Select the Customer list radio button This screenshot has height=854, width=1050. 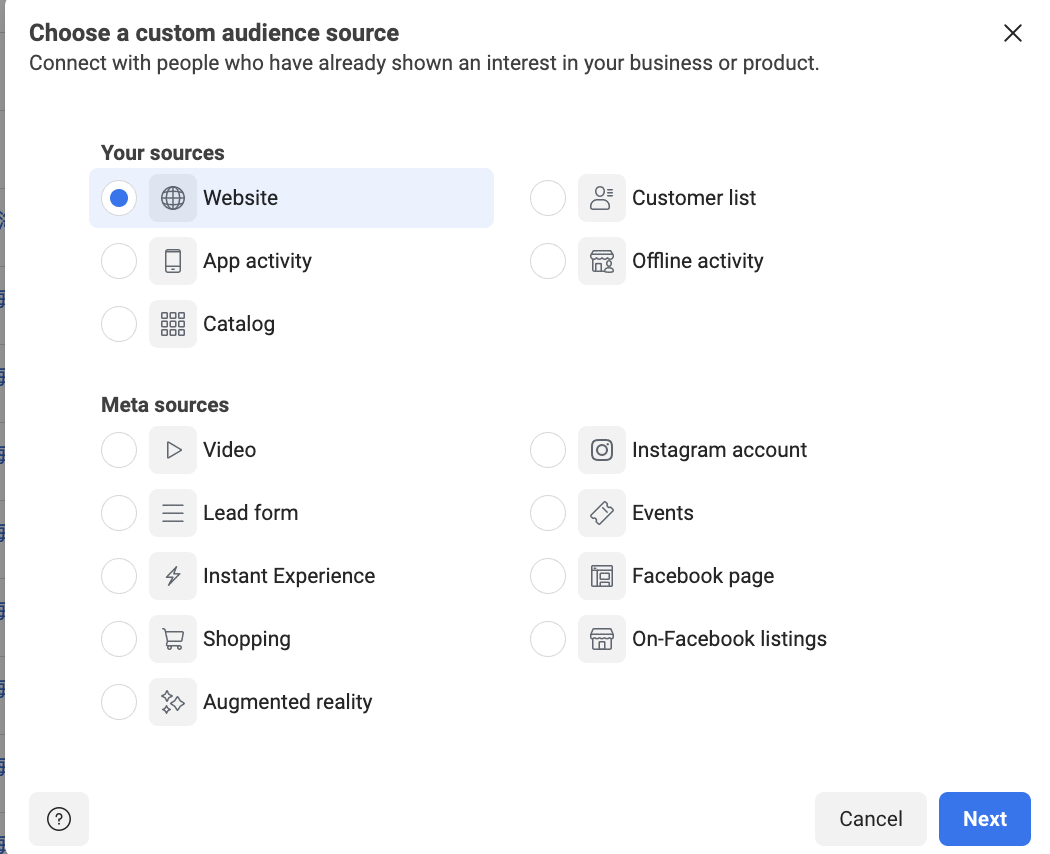pyautogui.click(x=548, y=198)
